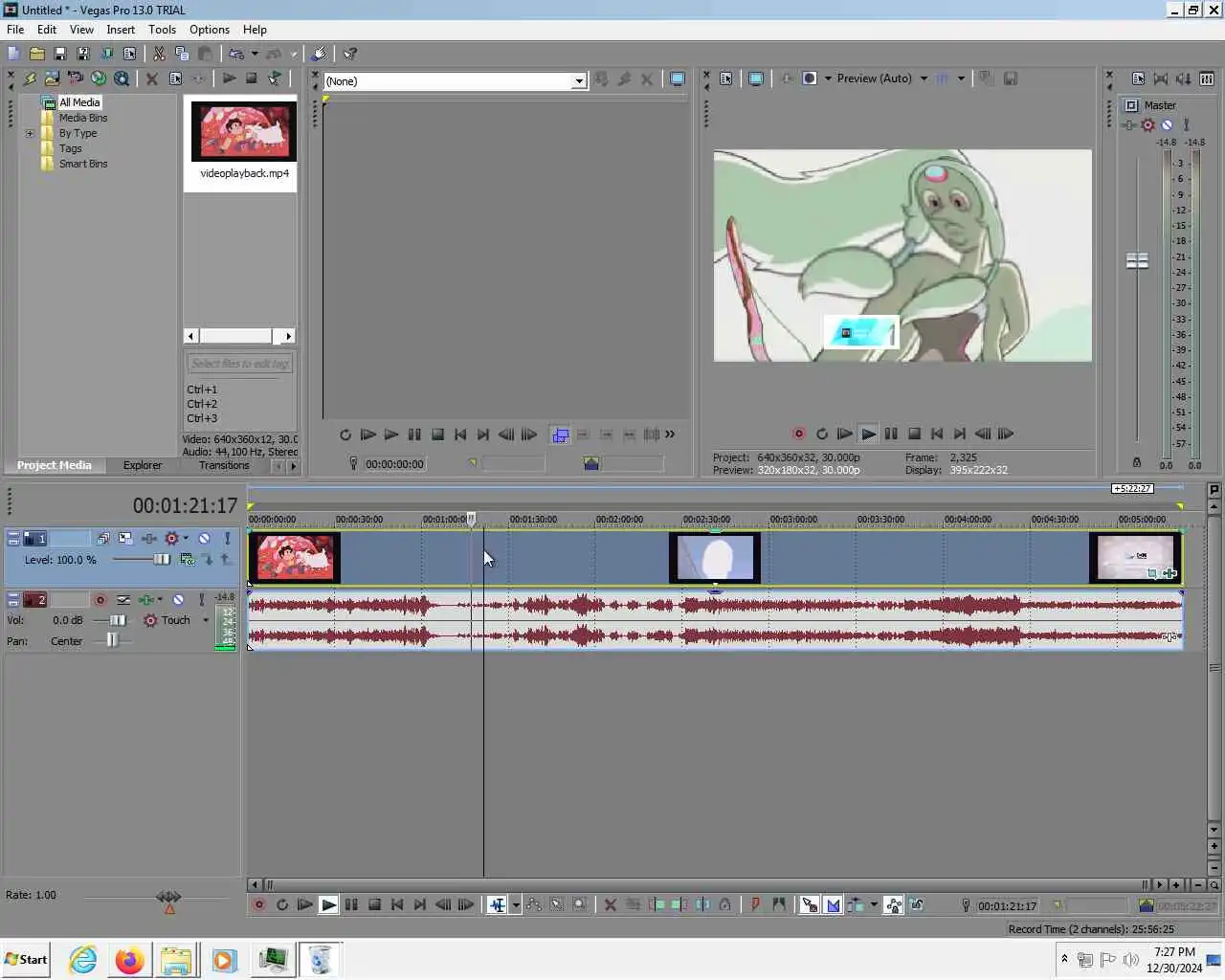
Task: Open Touch automation mode dropdown on track 2
Action: click(x=206, y=620)
